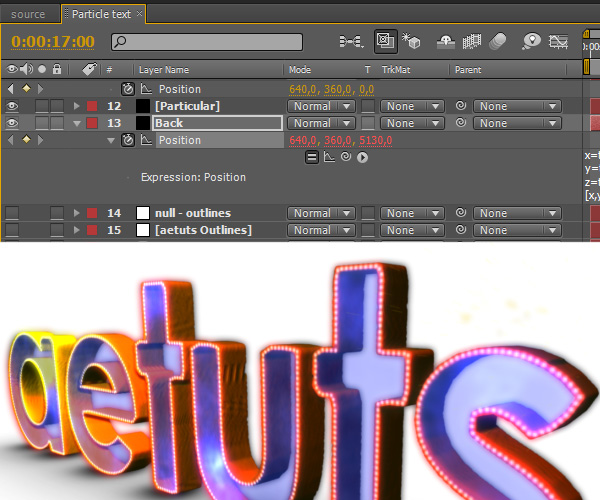
Task: Enable the Motion Blur switch icon
Action: [x=498, y=41]
